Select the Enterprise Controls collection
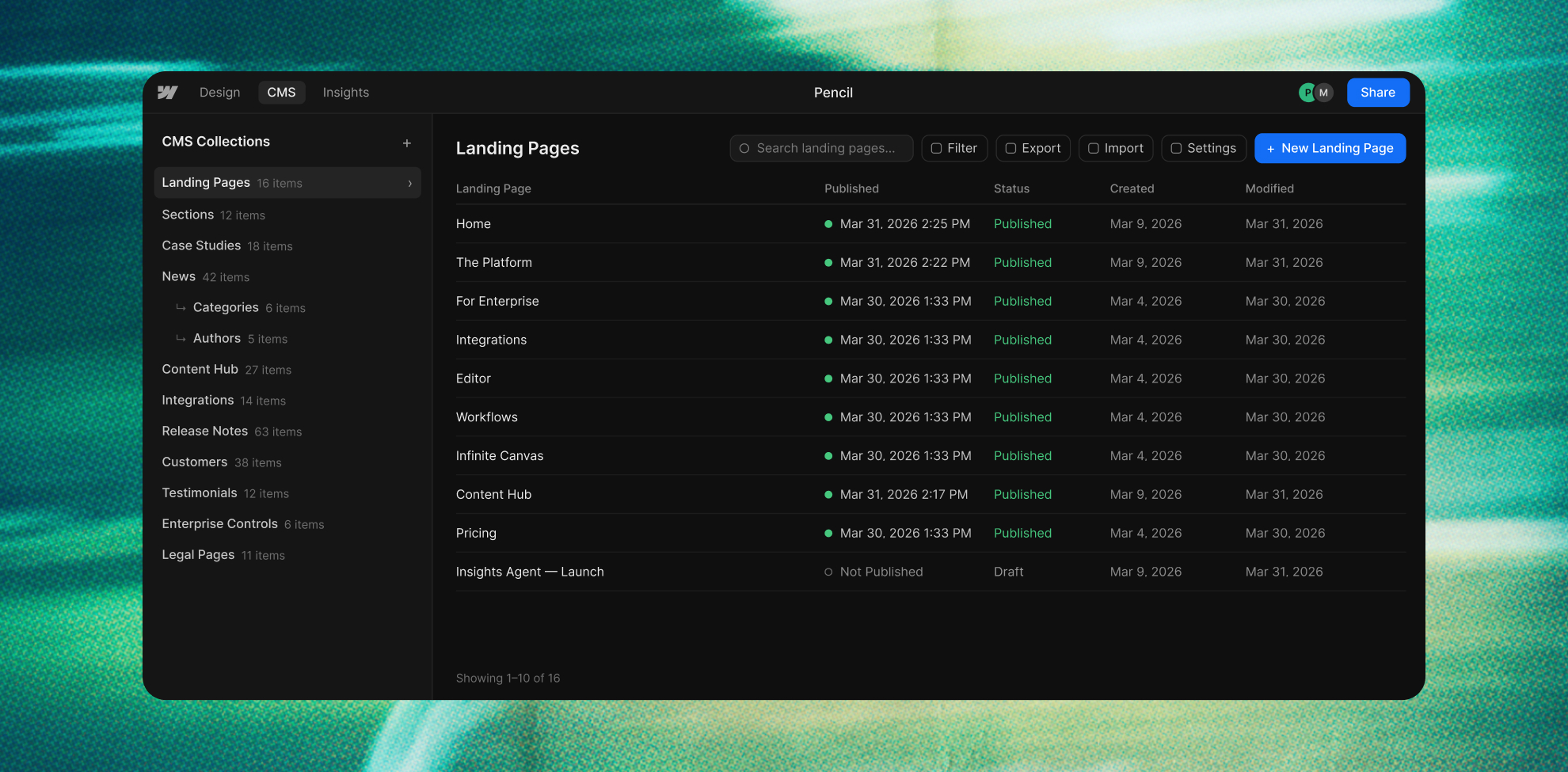This screenshot has height=772, width=1568. [287, 523]
